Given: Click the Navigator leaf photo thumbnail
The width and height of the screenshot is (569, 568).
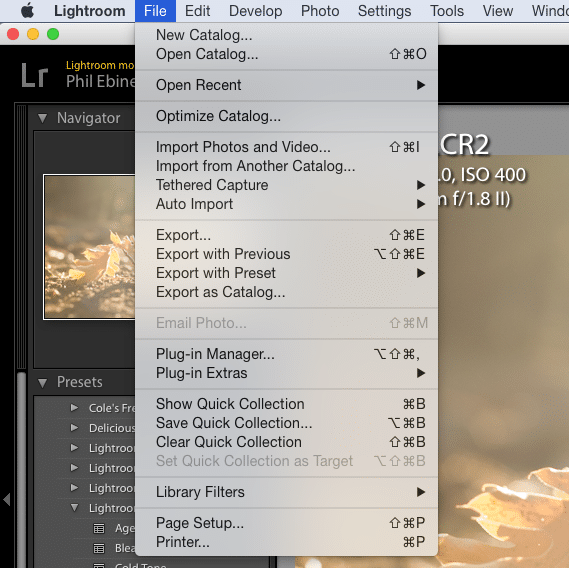Looking at the screenshot, I should 89,247.
